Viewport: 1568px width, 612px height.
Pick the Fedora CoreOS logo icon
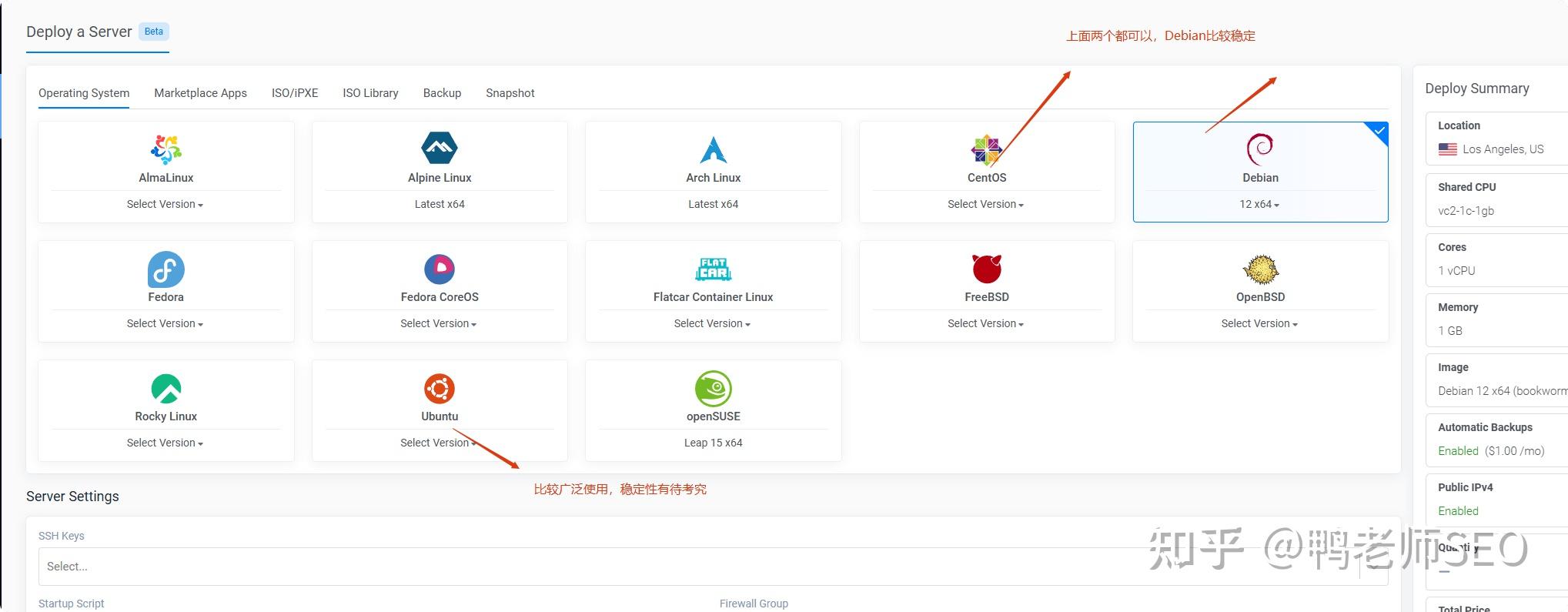[440, 269]
